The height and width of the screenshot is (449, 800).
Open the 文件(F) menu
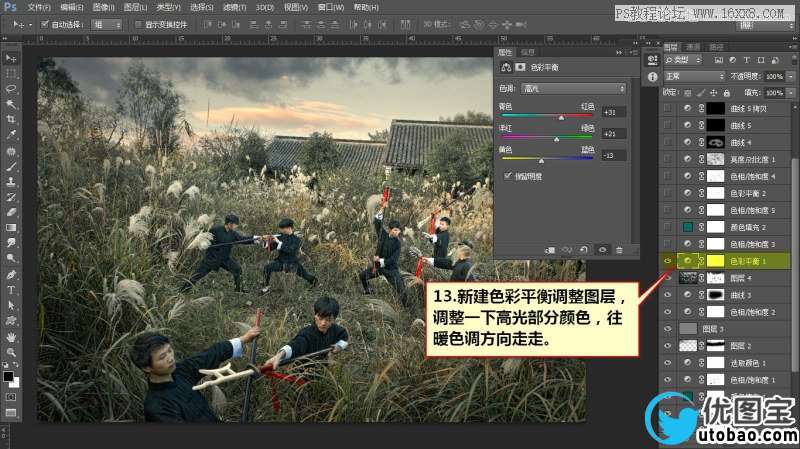39,7
